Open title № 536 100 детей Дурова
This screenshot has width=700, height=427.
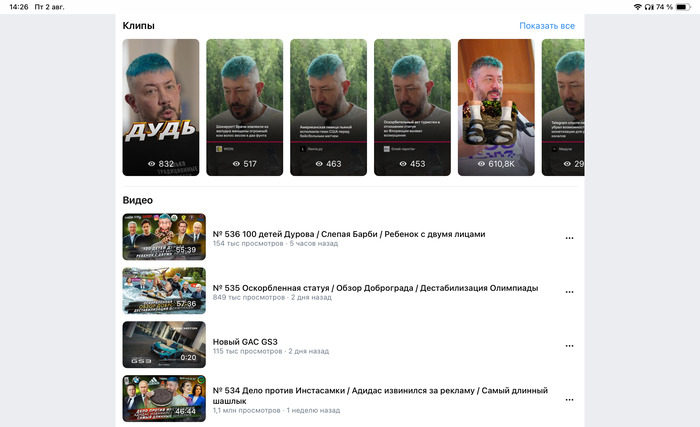click(x=349, y=234)
